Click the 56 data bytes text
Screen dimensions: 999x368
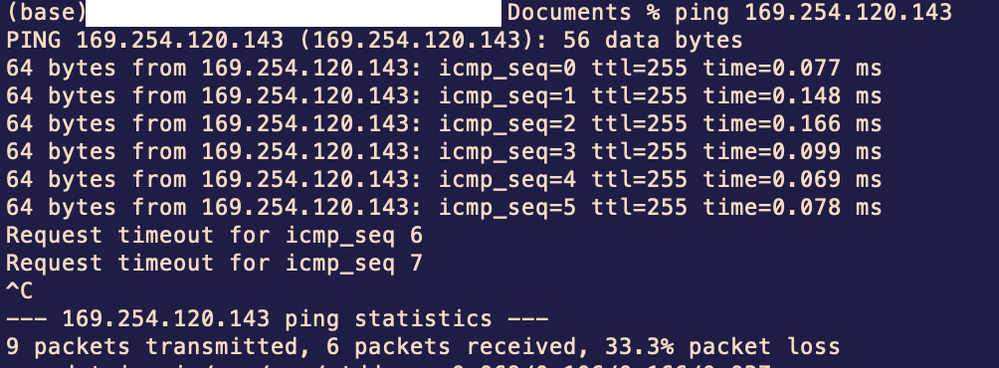tap(653, 41)
